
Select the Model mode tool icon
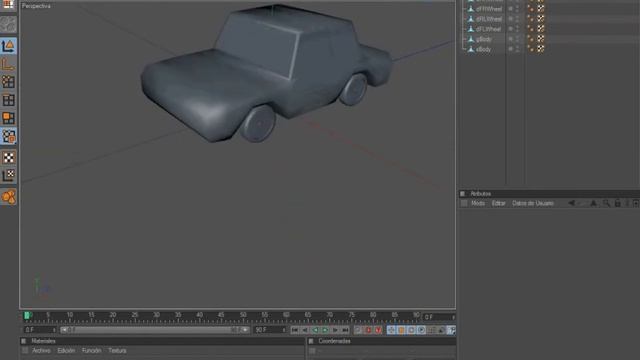click(x=9, y=46)
